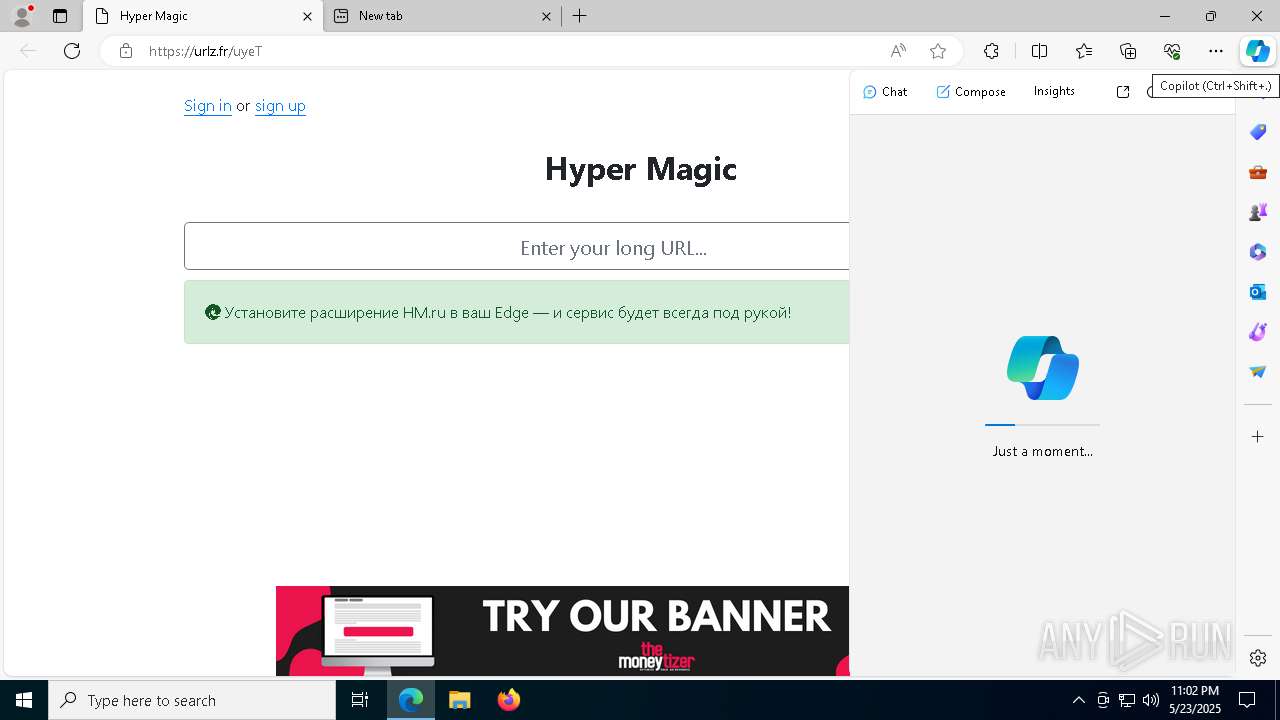
Task: Customize sidebar with plus button
Action: 1258,437
